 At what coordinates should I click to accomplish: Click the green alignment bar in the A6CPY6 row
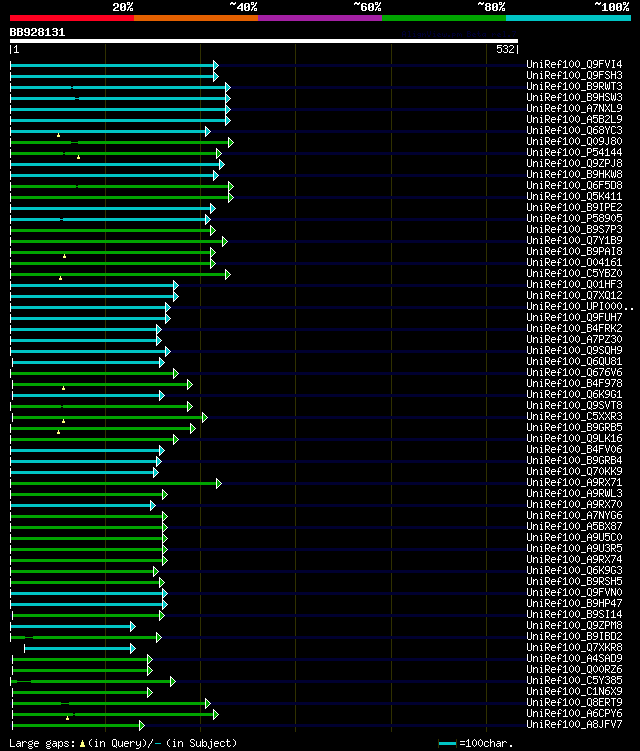(115, 715)
